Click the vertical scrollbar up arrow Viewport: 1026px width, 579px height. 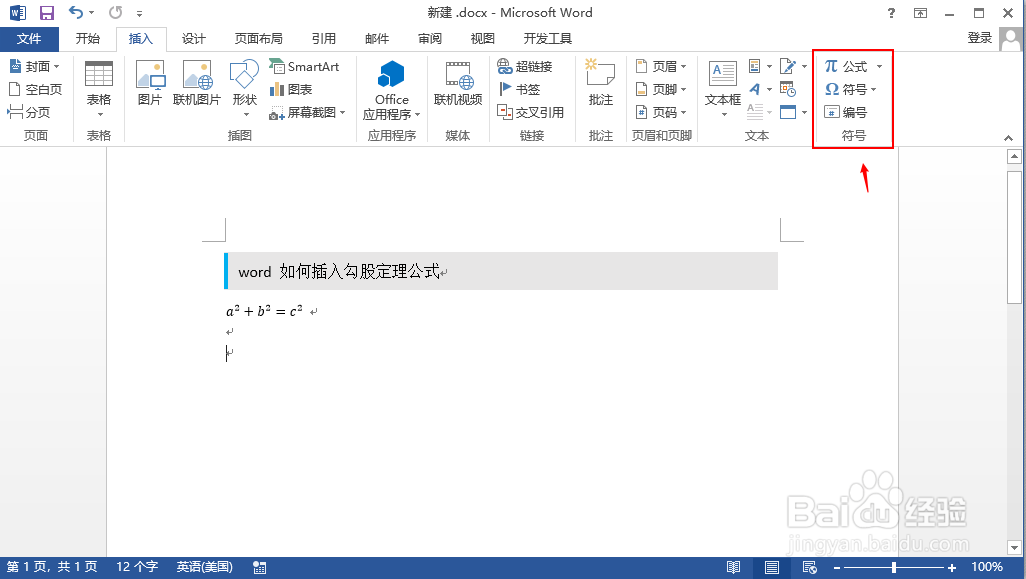click(x=1014, y=156)
